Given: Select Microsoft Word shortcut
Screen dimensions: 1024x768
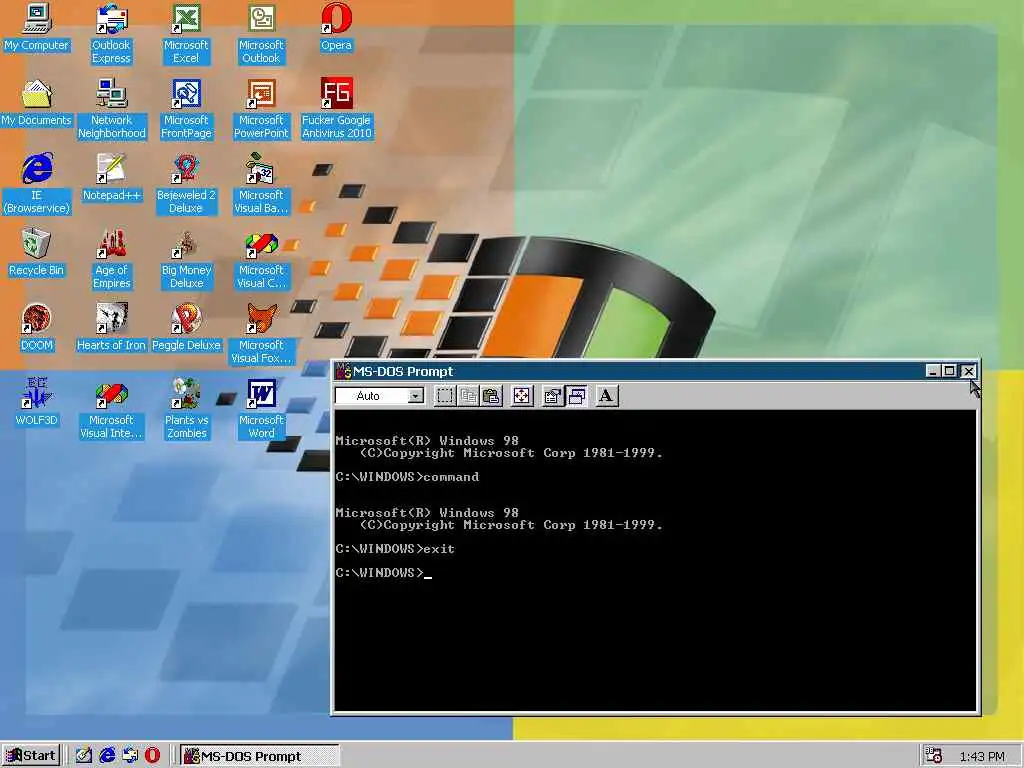Looking at the screenshot, I should pyautogui.click(x=261, y=409).
